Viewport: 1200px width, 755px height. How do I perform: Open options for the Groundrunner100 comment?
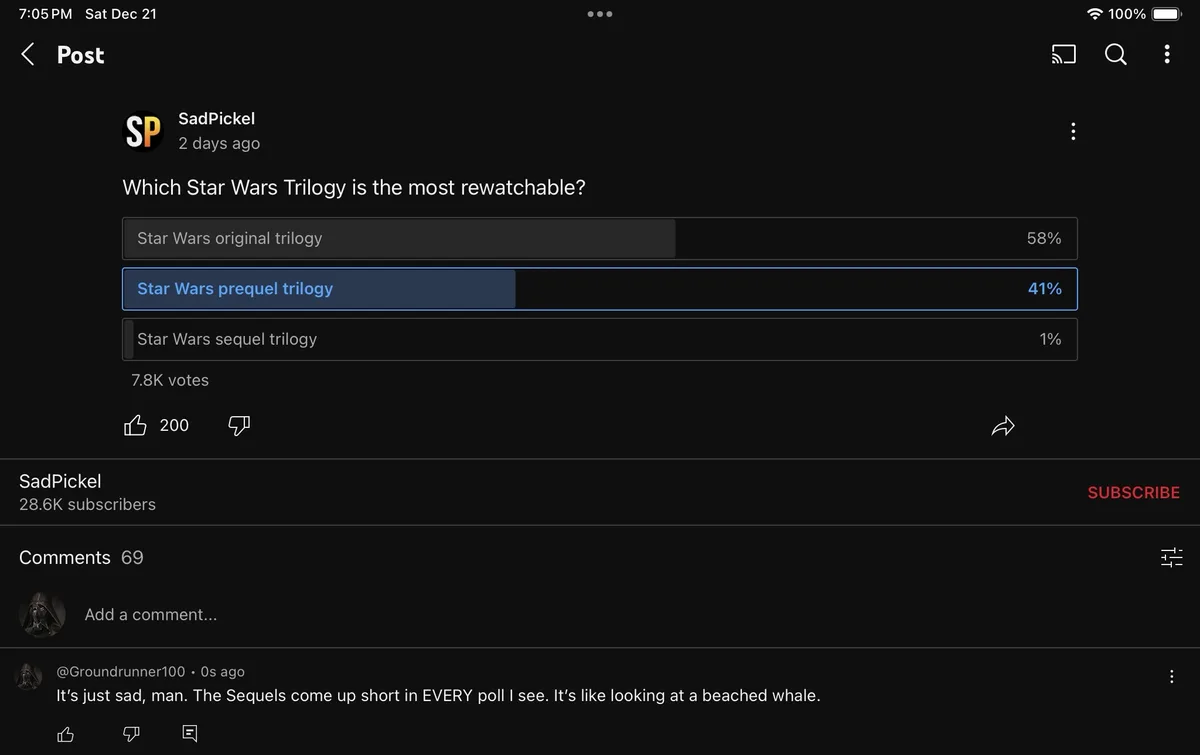[1171, 677]
